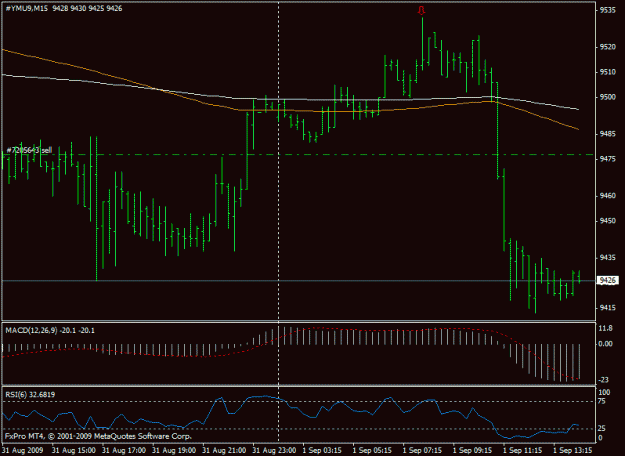Click the 9485 value on price axis
This screenshot has width=625, height=456.
pos(607,134)
